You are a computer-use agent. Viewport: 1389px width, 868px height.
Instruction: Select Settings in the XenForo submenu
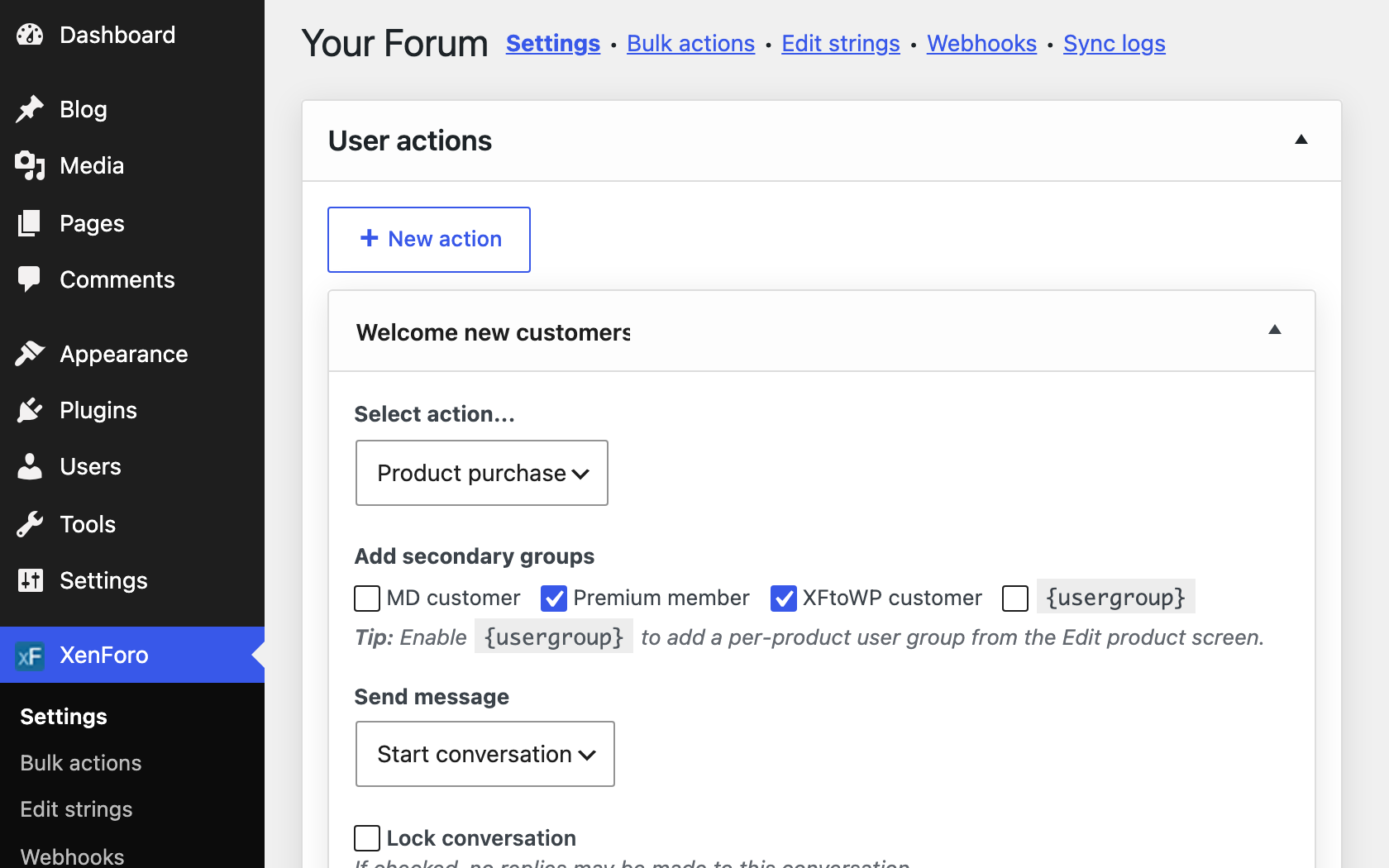64,717
